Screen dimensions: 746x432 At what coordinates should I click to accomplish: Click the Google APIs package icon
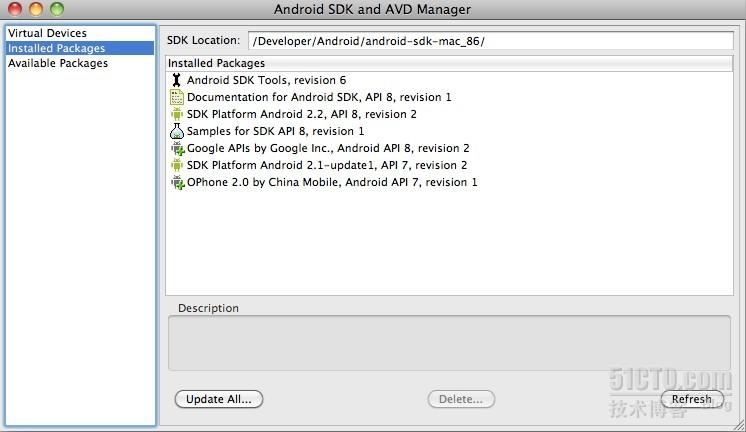tap(177, 148)
